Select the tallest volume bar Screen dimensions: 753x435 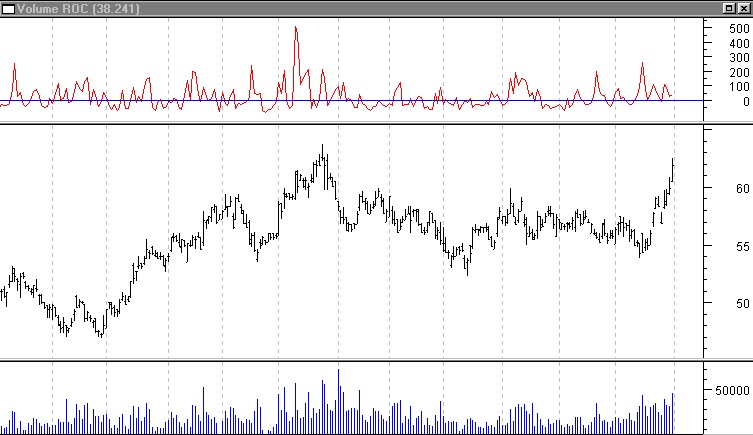click(338, 401)
